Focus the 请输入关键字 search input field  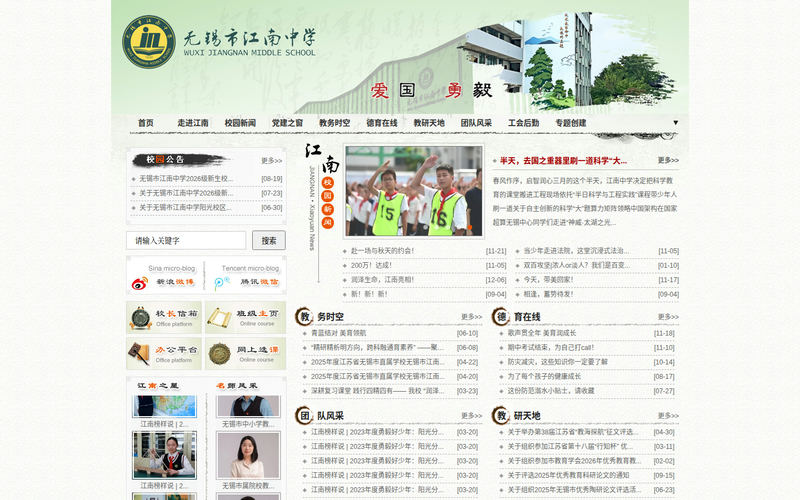click(186, 240)
